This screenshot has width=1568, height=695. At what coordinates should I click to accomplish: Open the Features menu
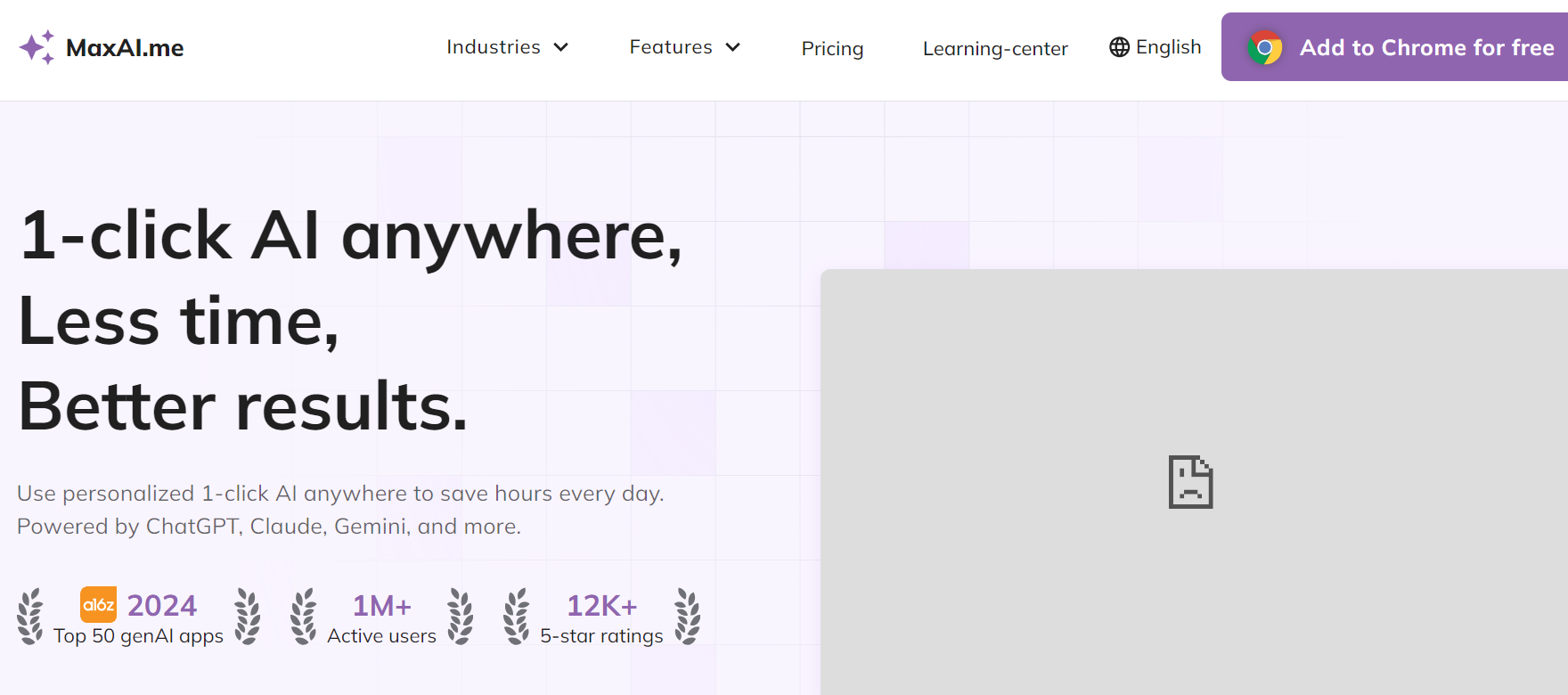[670, 47]
